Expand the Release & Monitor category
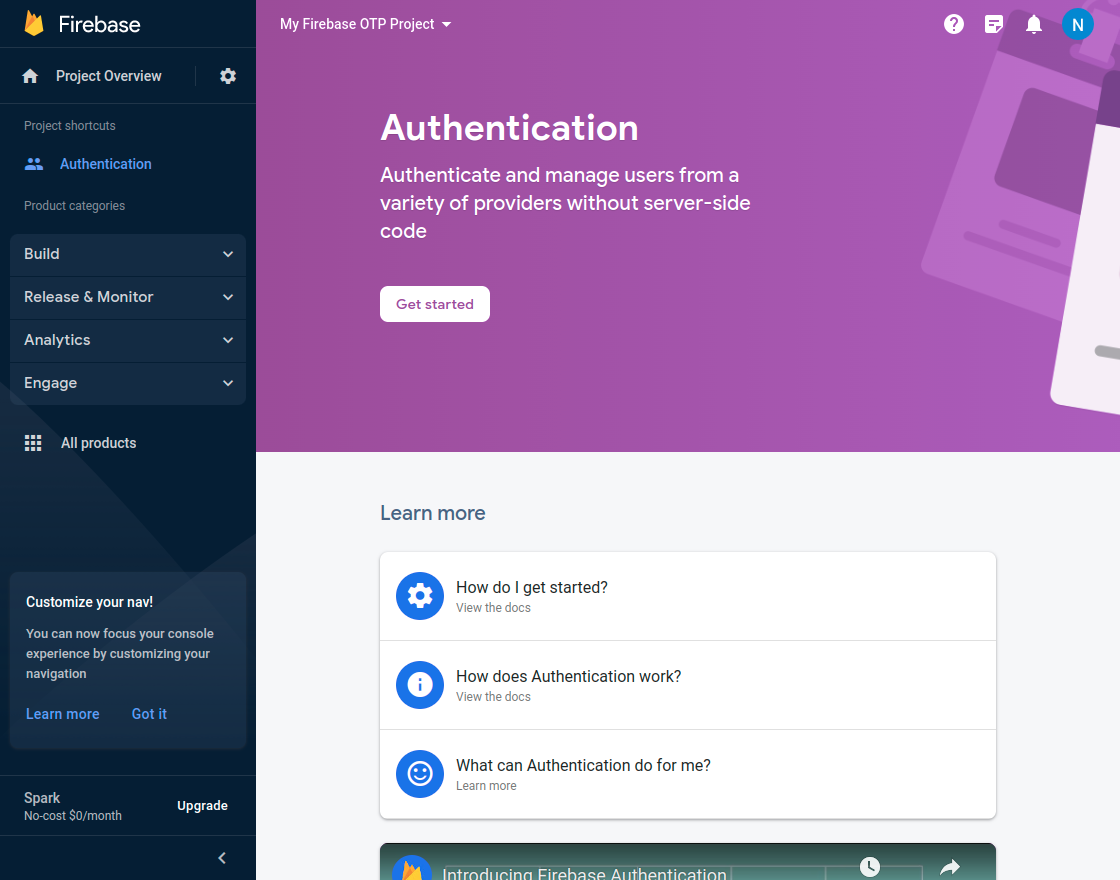The image size is (1120, 880). 128,297
